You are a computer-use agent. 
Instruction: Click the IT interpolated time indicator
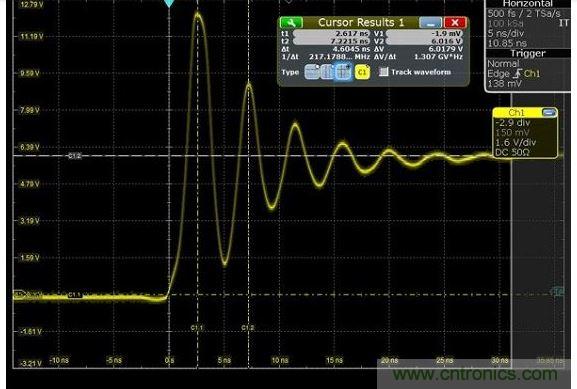[563, 23]
